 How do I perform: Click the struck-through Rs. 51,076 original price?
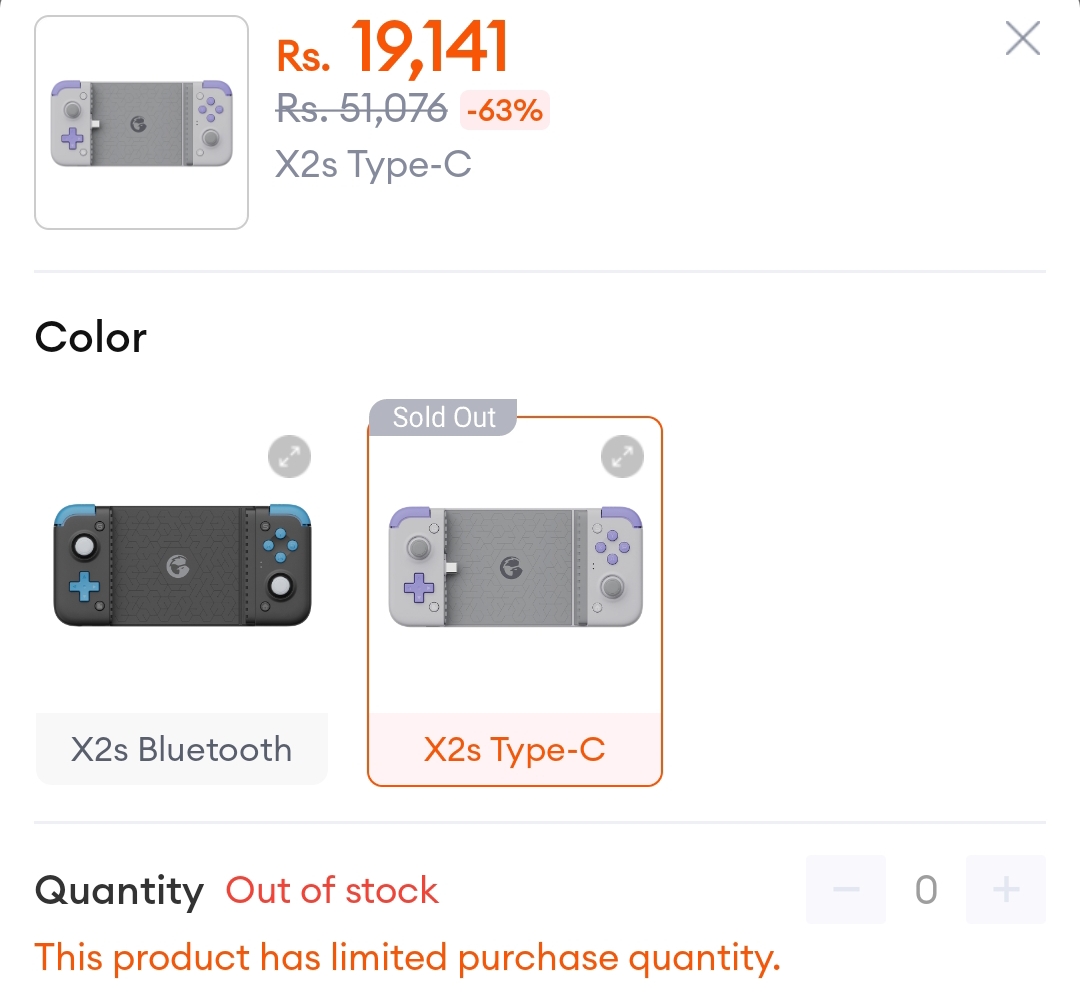362,109
